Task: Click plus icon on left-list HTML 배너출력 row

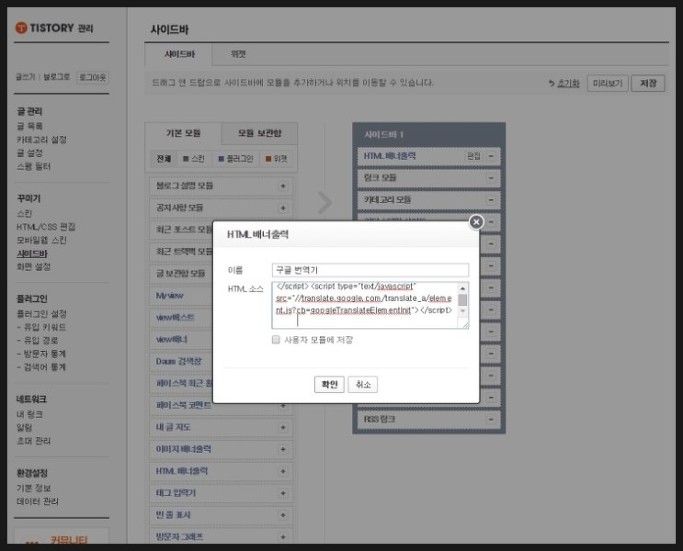Action: coord(283,471)
